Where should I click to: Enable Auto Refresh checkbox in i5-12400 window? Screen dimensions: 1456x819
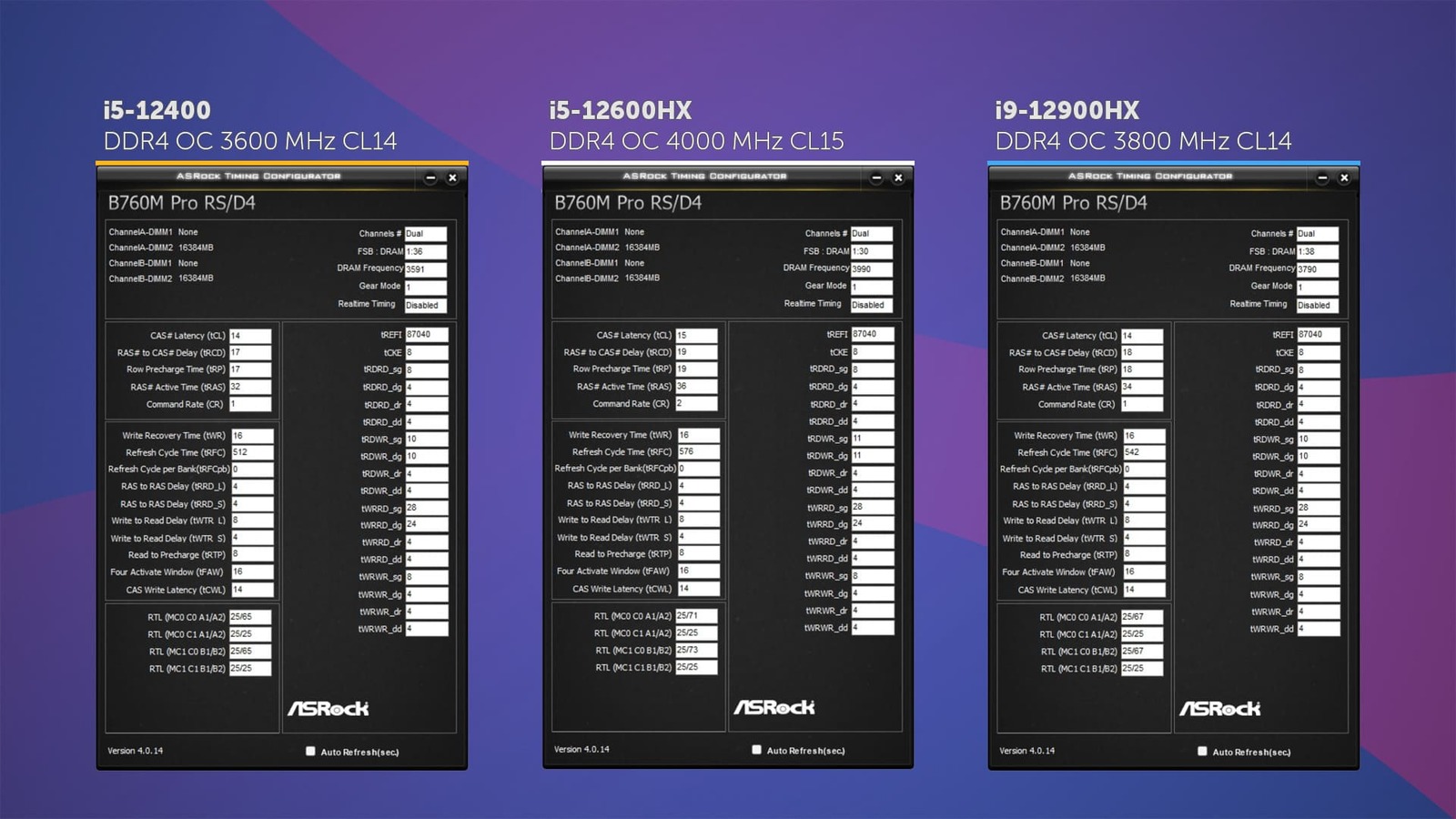(x=310, y=752)
